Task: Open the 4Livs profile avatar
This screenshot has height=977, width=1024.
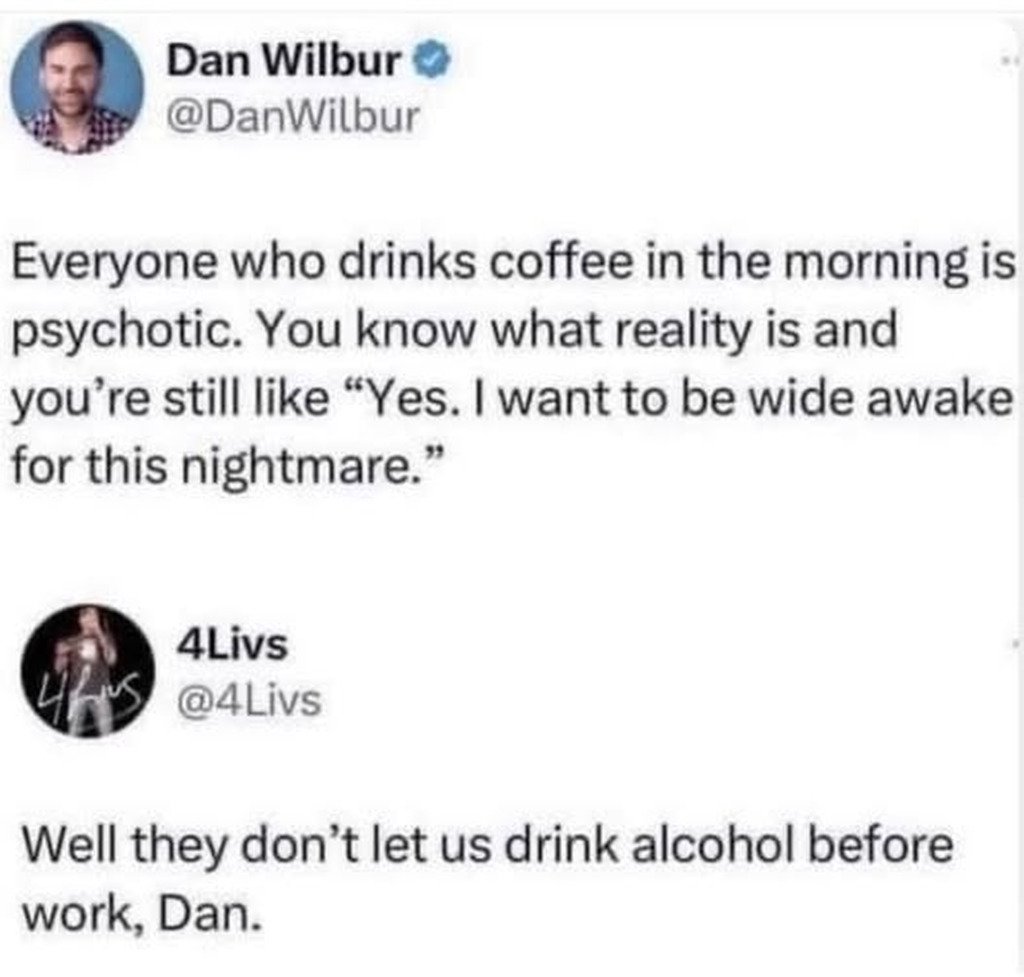Action: [x=88, y=671]
